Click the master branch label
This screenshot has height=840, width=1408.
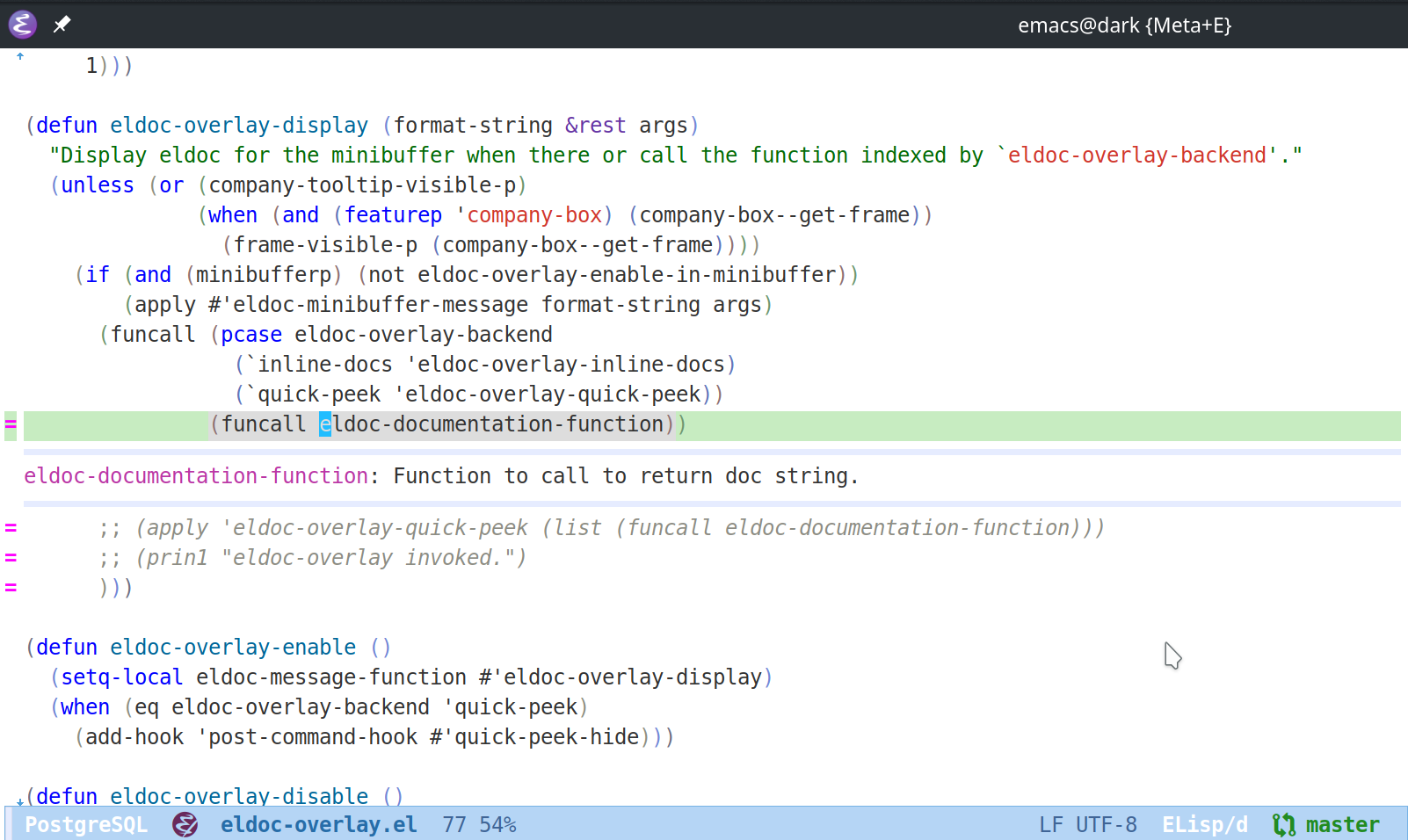pos(1342,824)
